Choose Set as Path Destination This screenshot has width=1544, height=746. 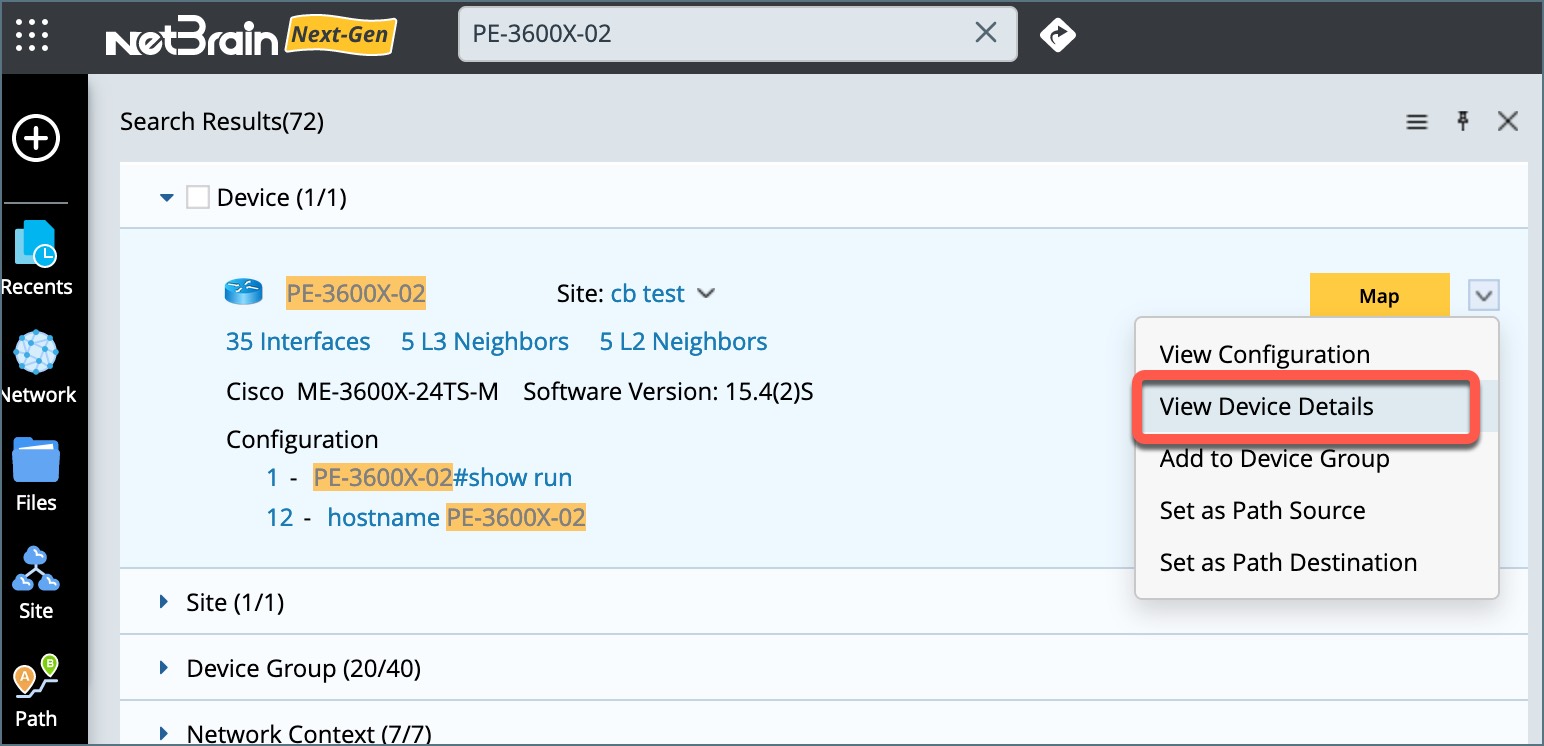click(x=1316, y=562)
